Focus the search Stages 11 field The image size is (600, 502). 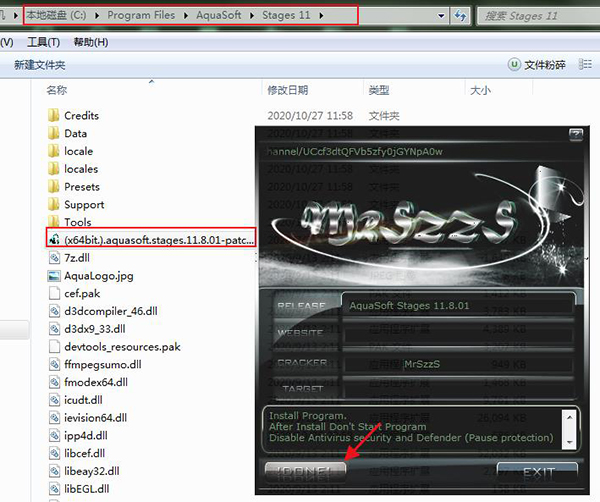click(538, 16)
